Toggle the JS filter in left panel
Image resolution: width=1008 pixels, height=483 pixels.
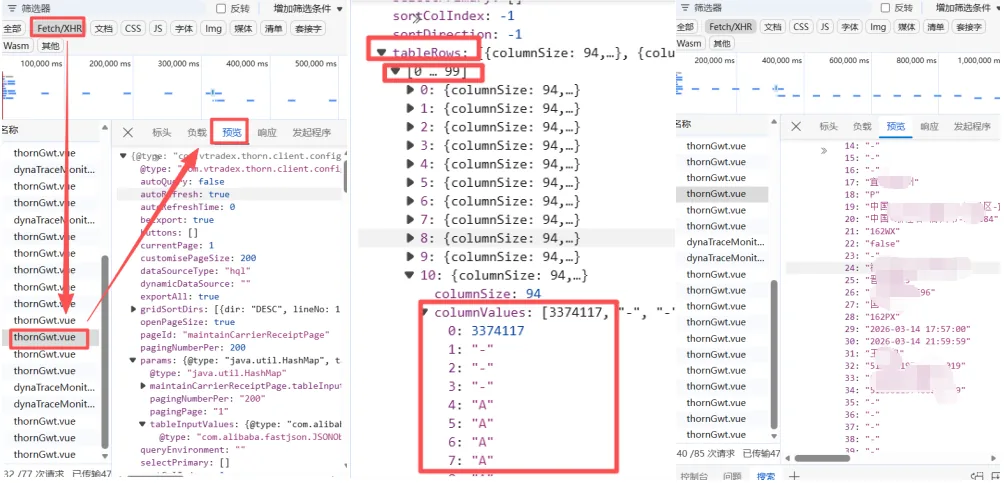[158, 28]
